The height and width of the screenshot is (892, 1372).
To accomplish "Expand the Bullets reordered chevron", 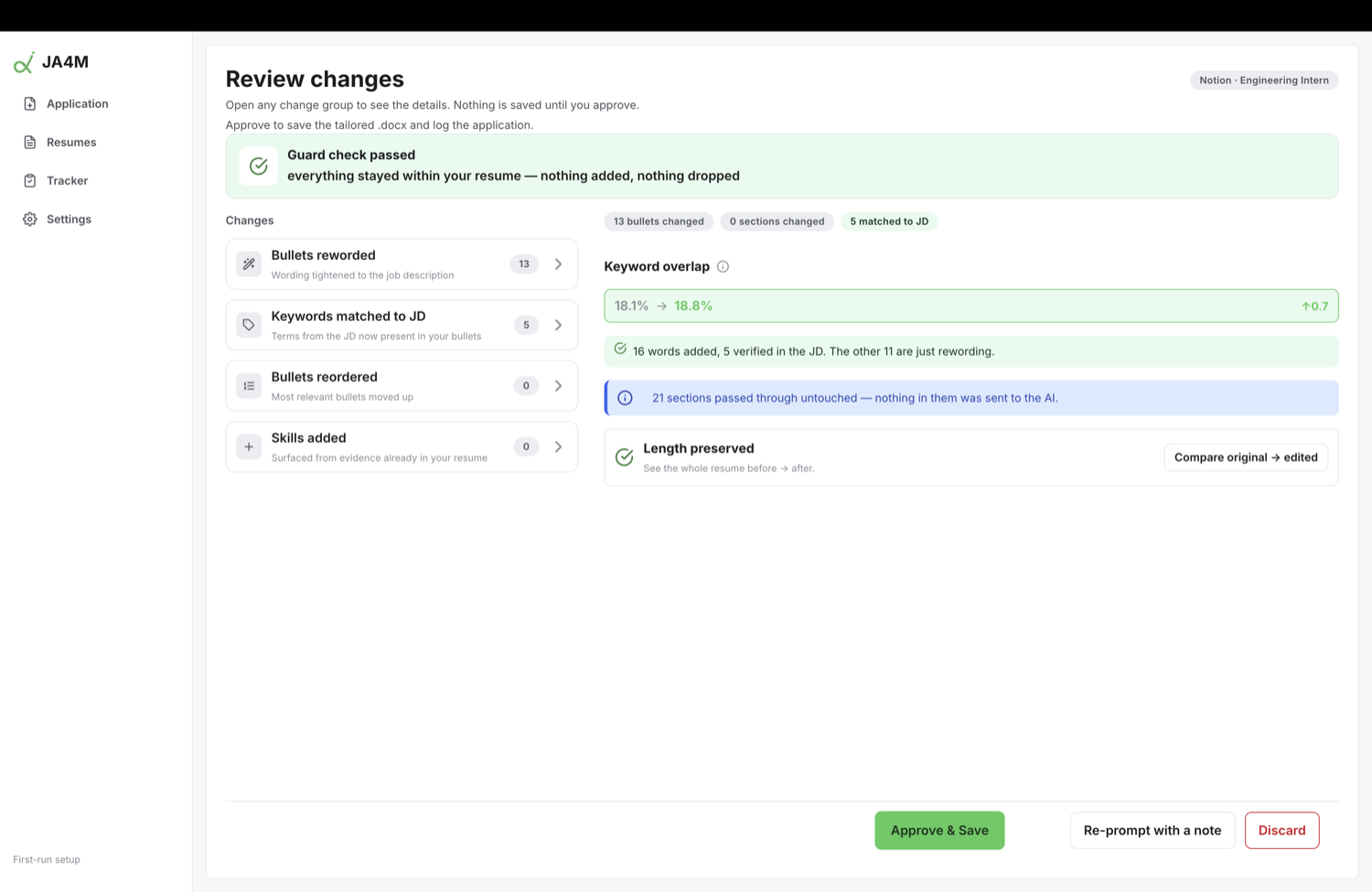I will [558, 386].
